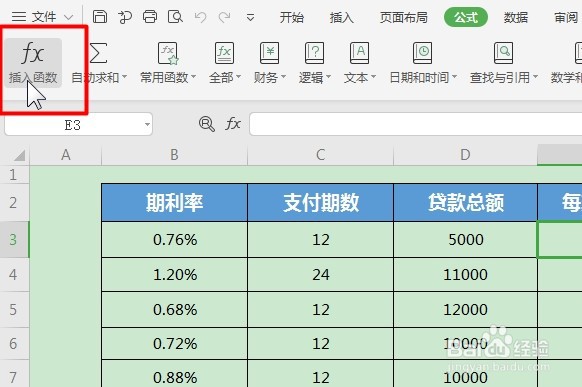
Task: Select column D header
Action: tap(465, 155)
